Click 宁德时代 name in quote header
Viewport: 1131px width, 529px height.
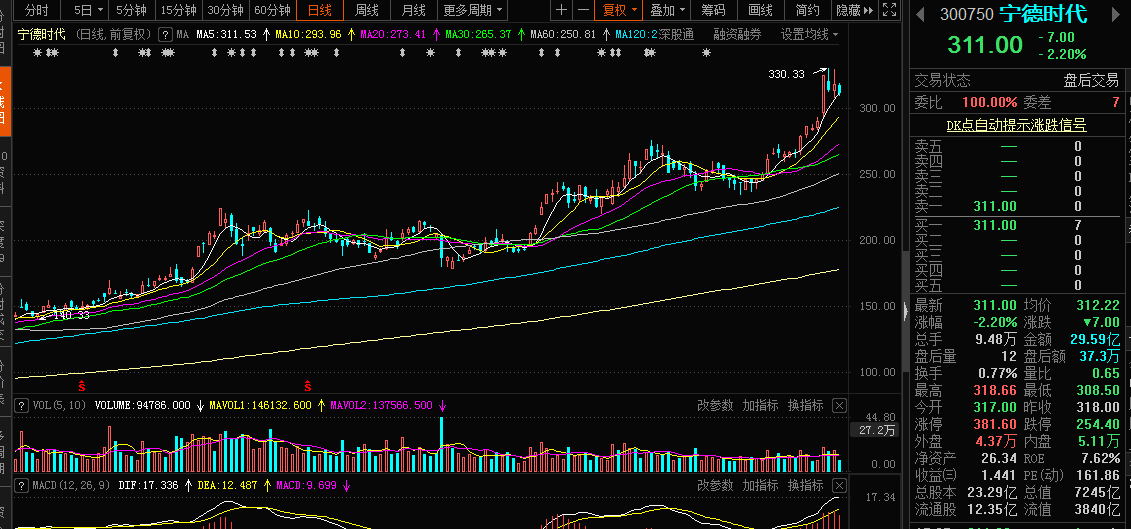(x=1043, y=13)
